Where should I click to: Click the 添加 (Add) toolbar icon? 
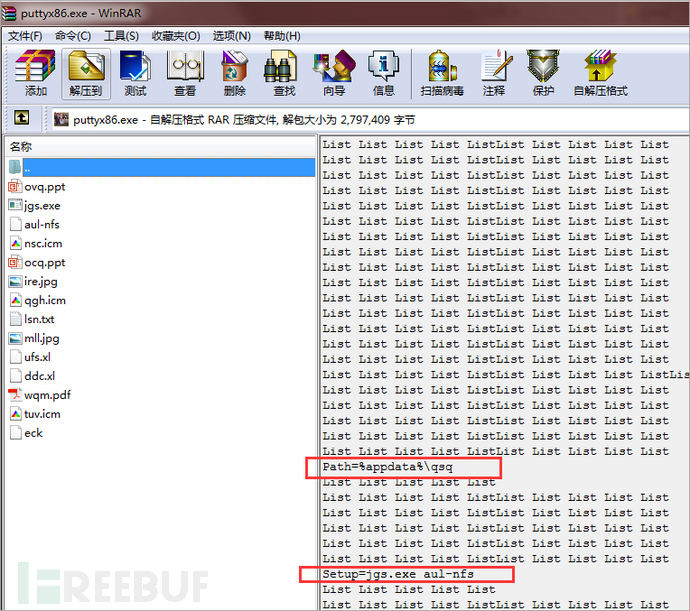(35, 66)
